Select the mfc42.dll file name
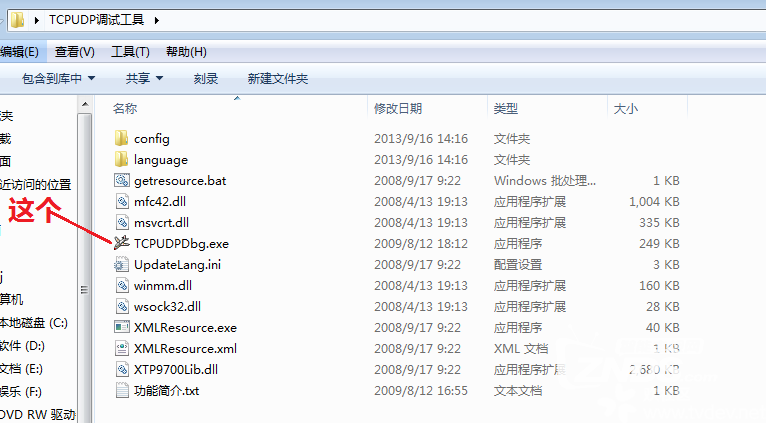Image resolution: width=766 pixels, height=423 pixels. 160,202
